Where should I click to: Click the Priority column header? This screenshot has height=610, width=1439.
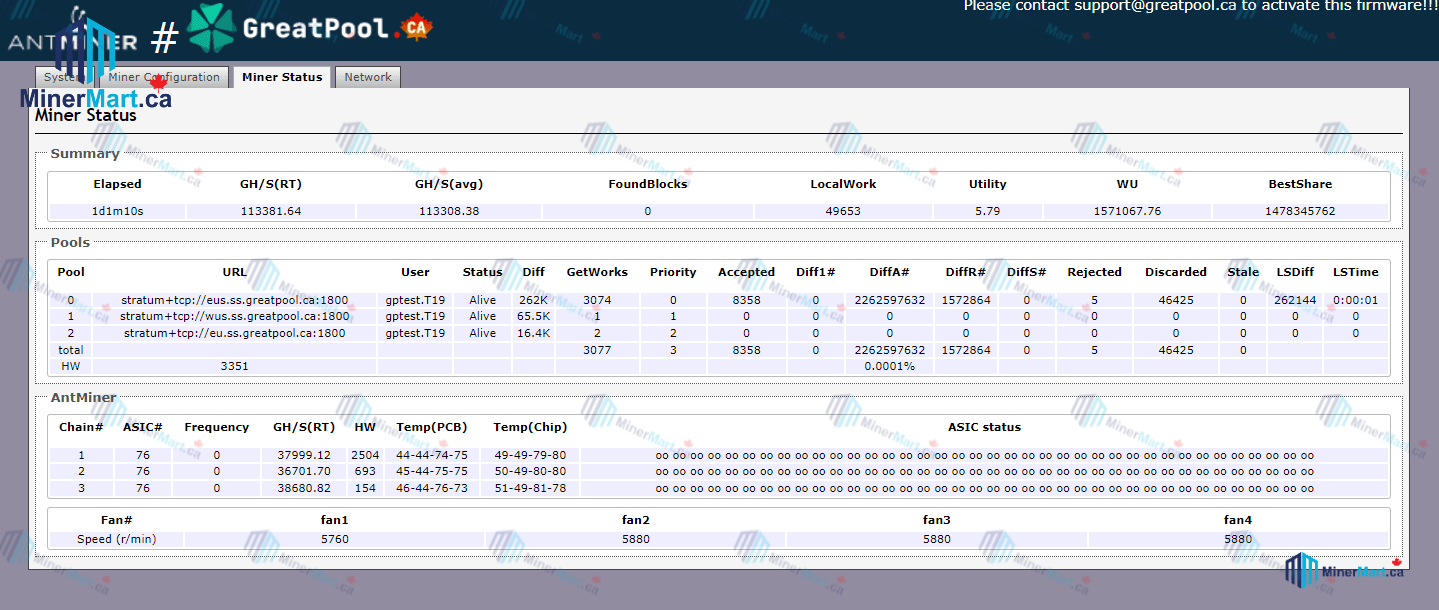[x=673, y=272]
